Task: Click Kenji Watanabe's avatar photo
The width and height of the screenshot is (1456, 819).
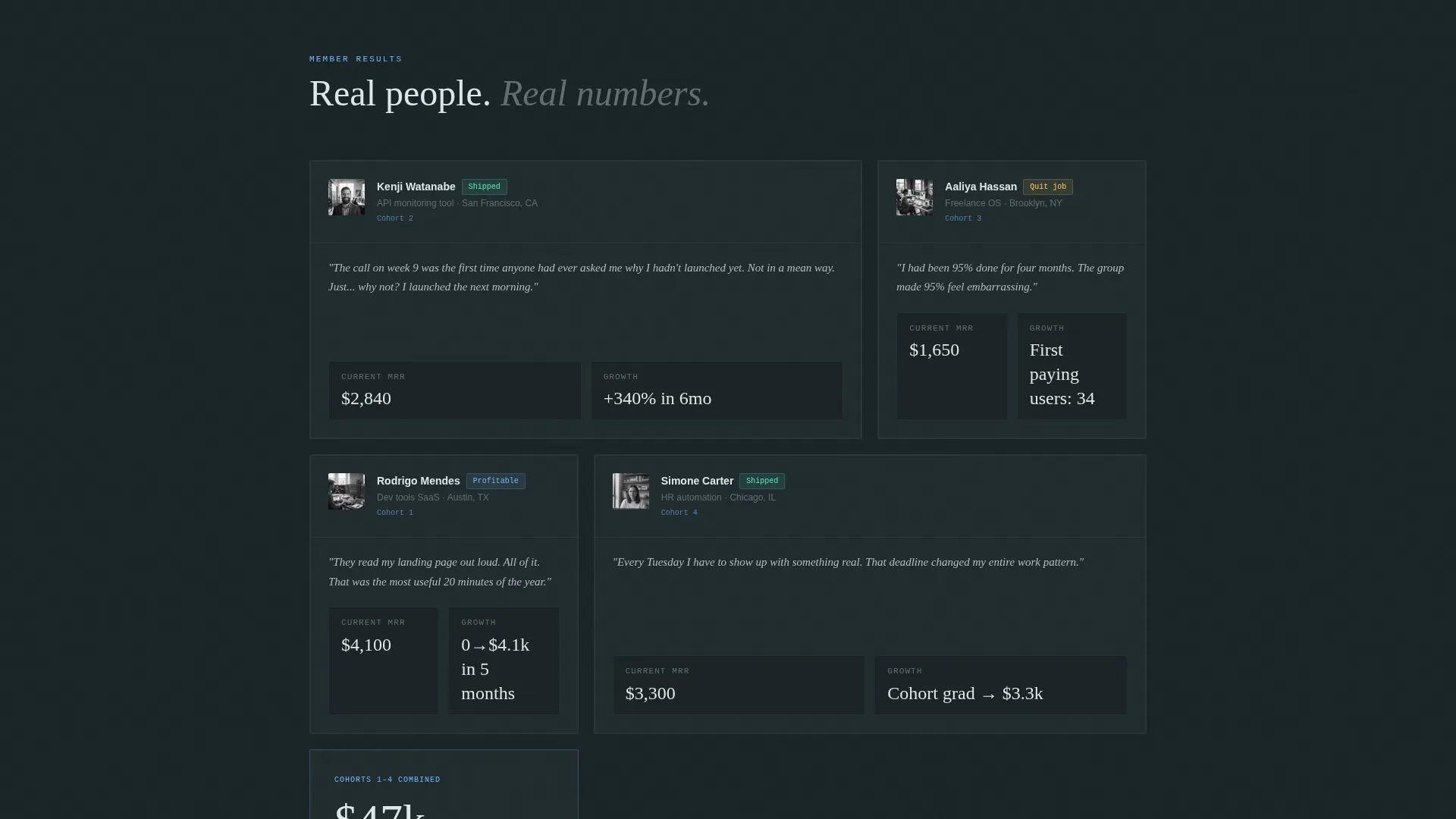Action: (x=347, y=197)
